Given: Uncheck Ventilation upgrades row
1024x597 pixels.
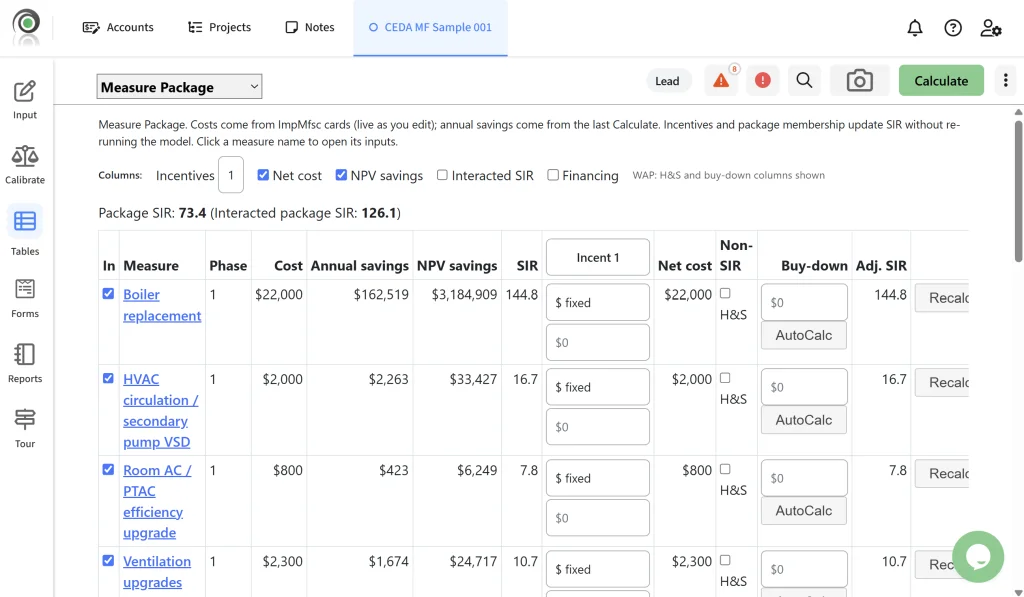Looking at the screenshot, I should point(108,560).
